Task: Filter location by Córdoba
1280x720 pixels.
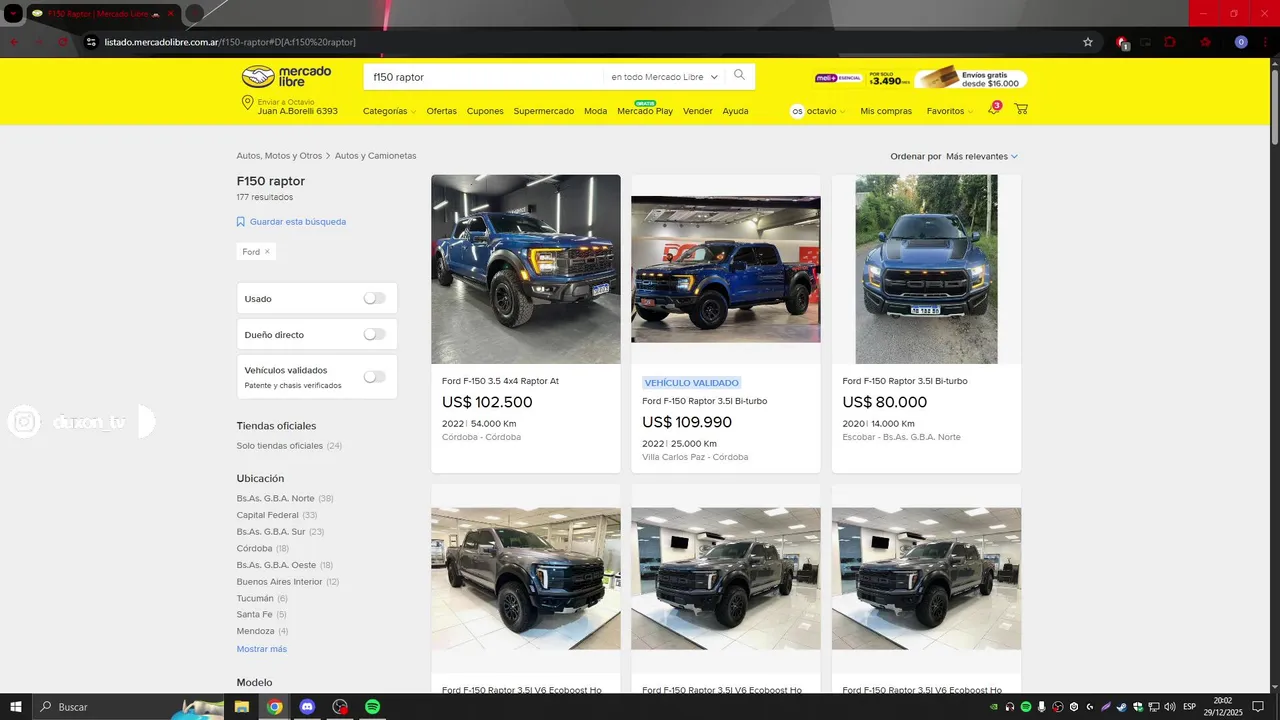Action: [x=255, y=548]
